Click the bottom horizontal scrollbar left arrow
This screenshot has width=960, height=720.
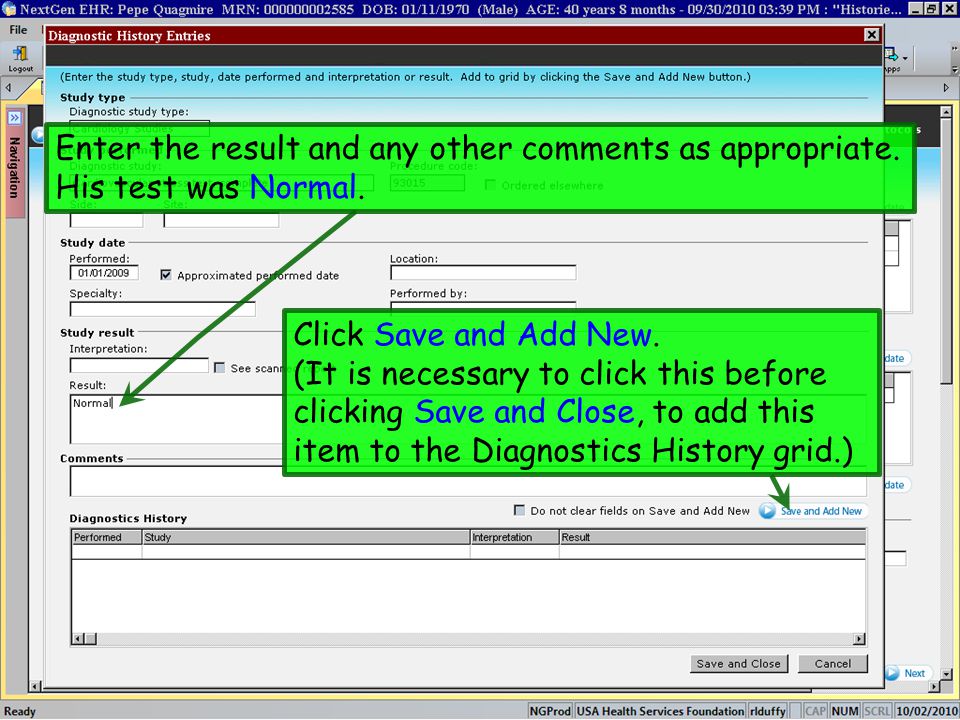point(35,686)
